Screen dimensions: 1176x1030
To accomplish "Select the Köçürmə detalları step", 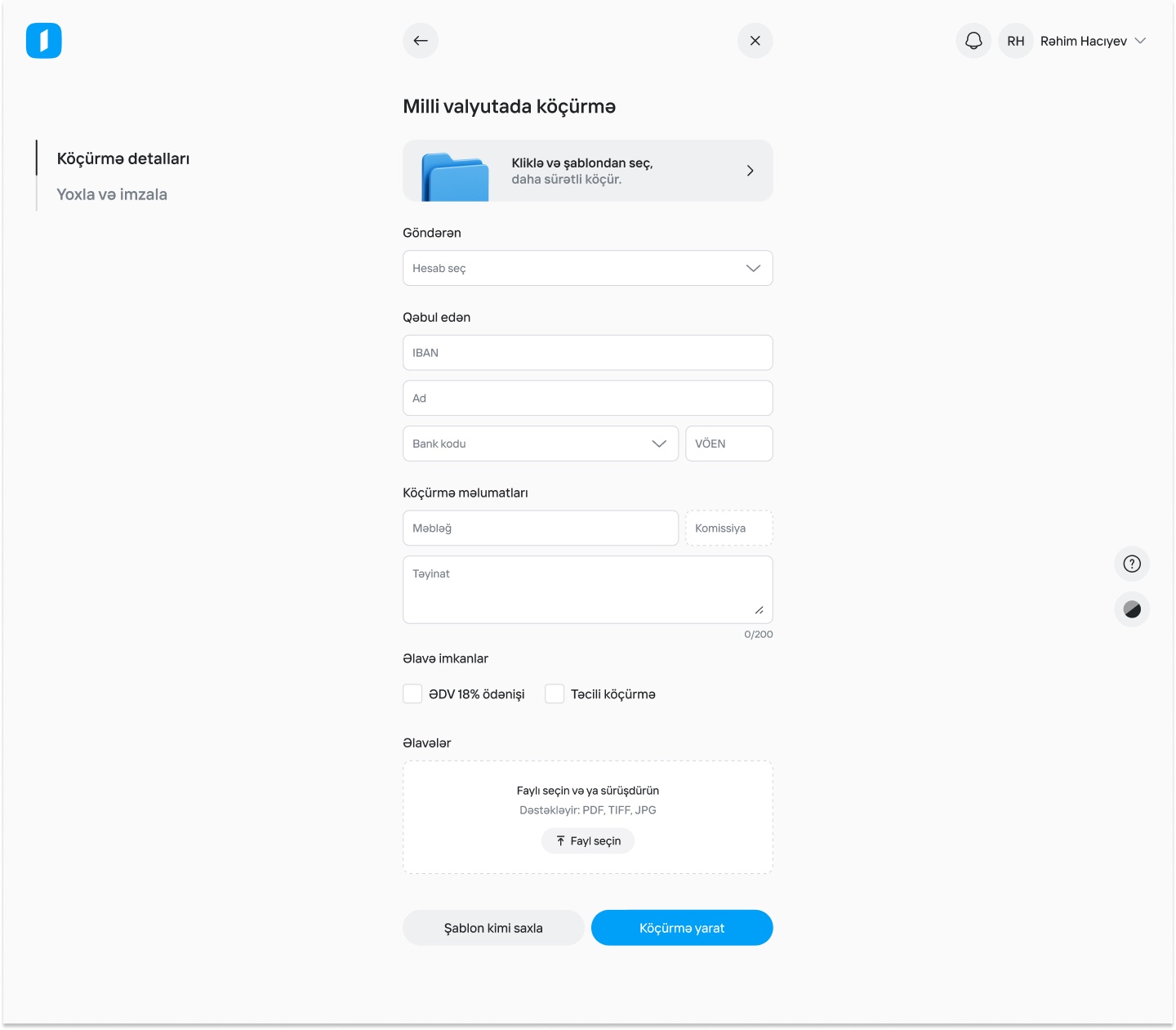I will pyautogui.click(x=123, y=158).
